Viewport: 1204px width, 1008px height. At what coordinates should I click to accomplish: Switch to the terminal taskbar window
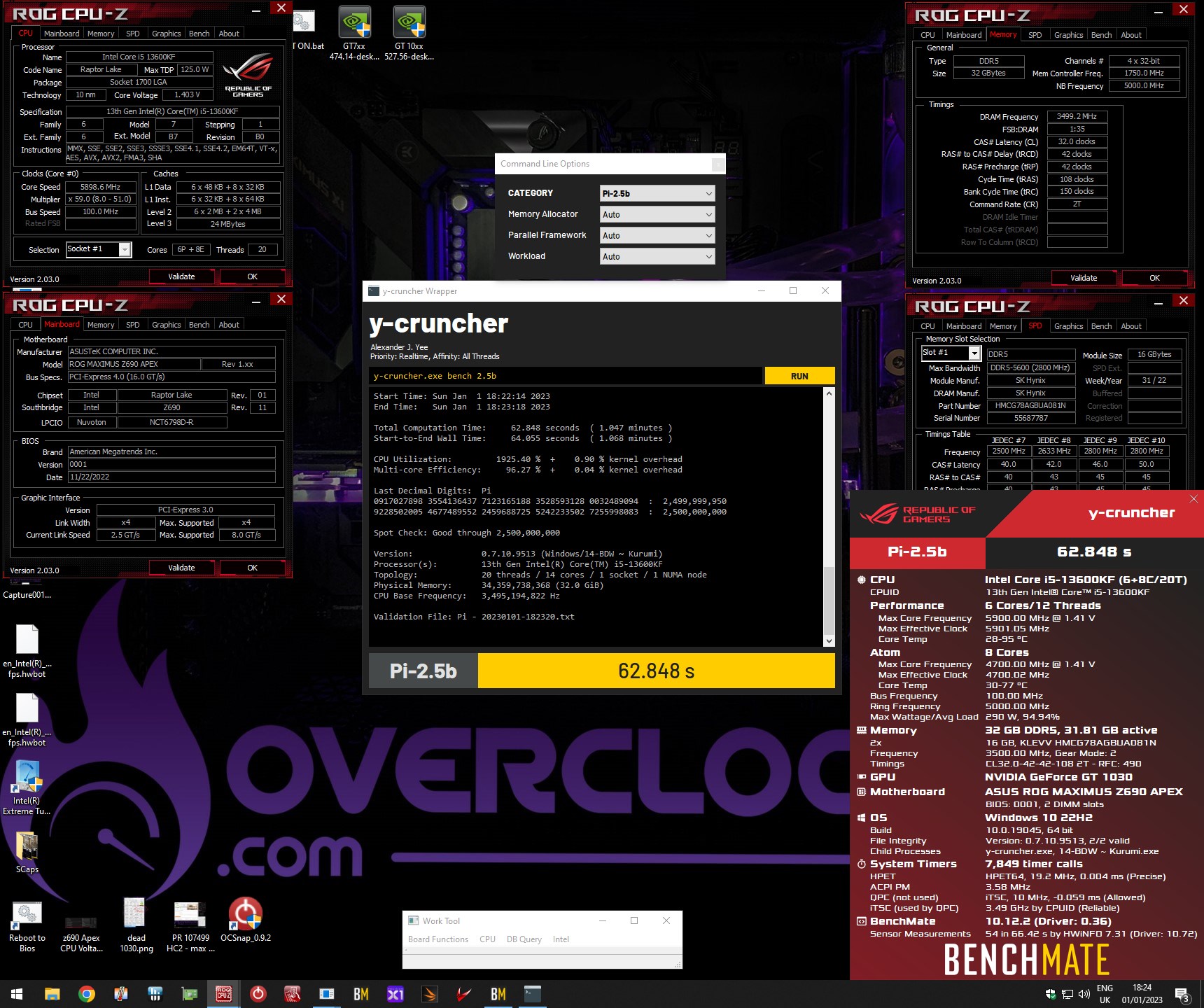tap(533, 994)
